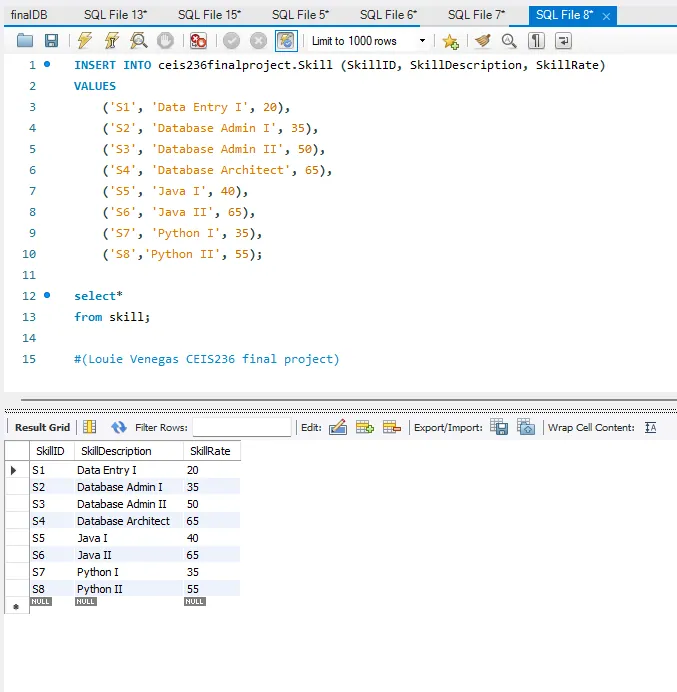Select the 'Python I' cell
The image size is (677, 692).
(128, 572)
